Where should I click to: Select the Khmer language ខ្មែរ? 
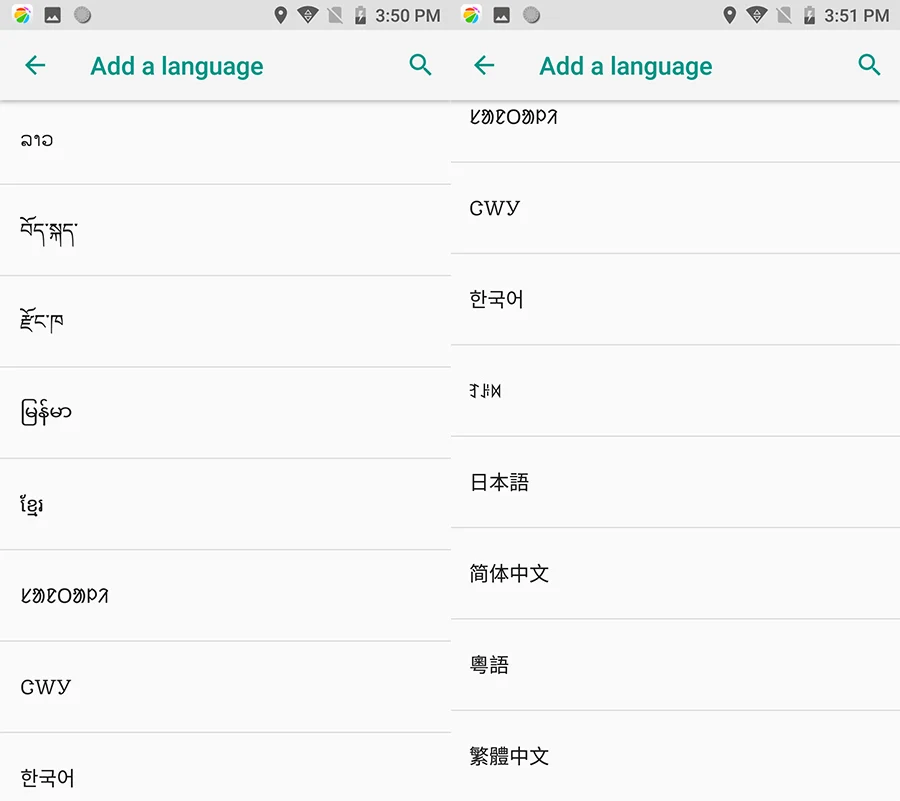point(225,504)
